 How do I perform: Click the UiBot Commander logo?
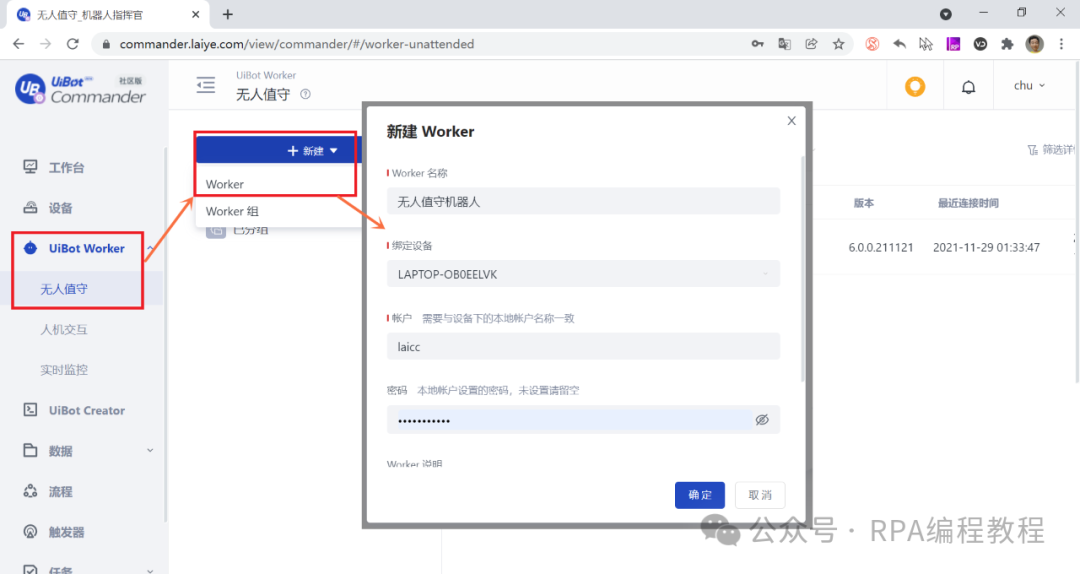pyautogui.click(x=80, y=90)
